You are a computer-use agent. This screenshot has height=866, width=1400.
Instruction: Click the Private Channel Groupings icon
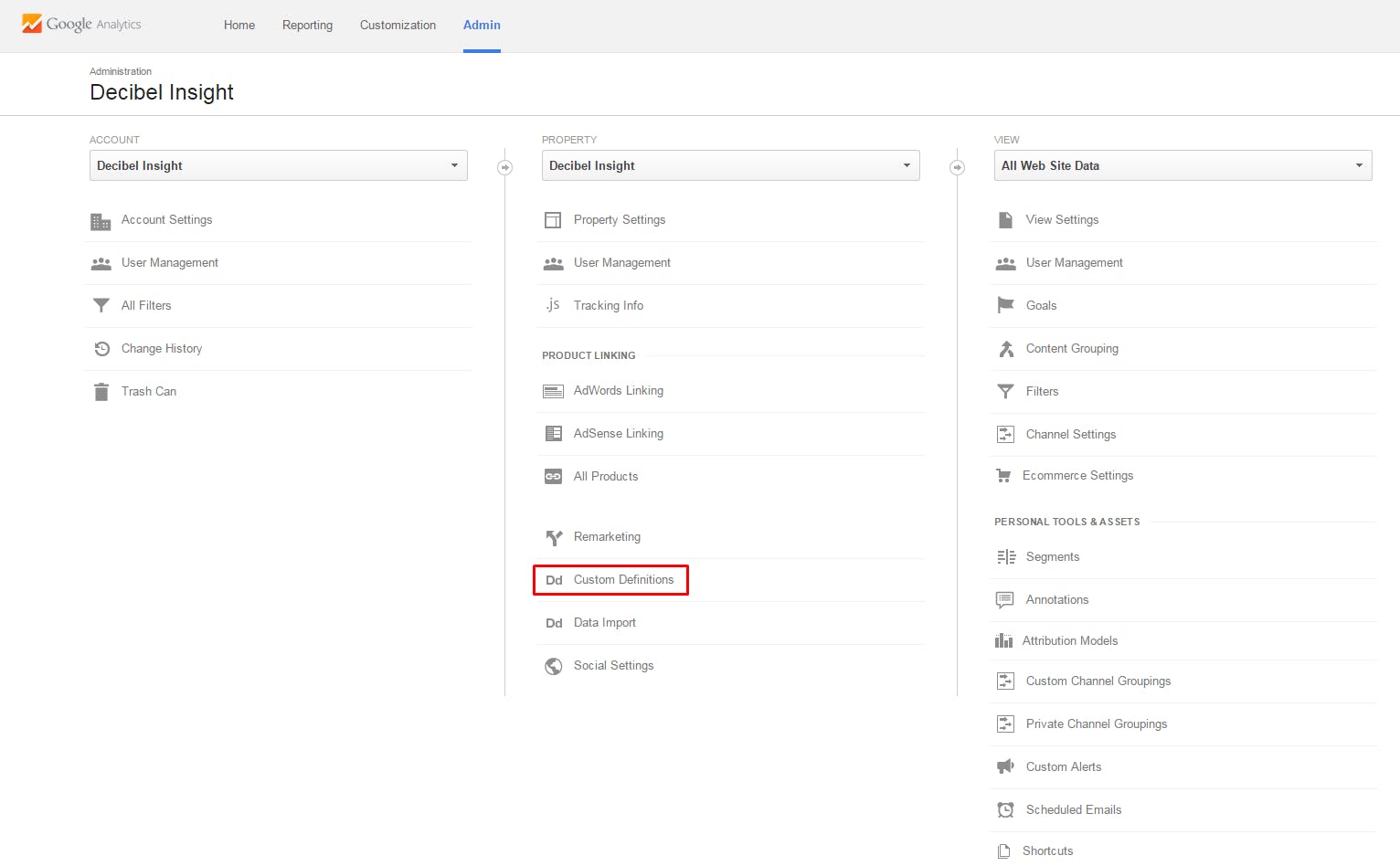coord(1005,723)
